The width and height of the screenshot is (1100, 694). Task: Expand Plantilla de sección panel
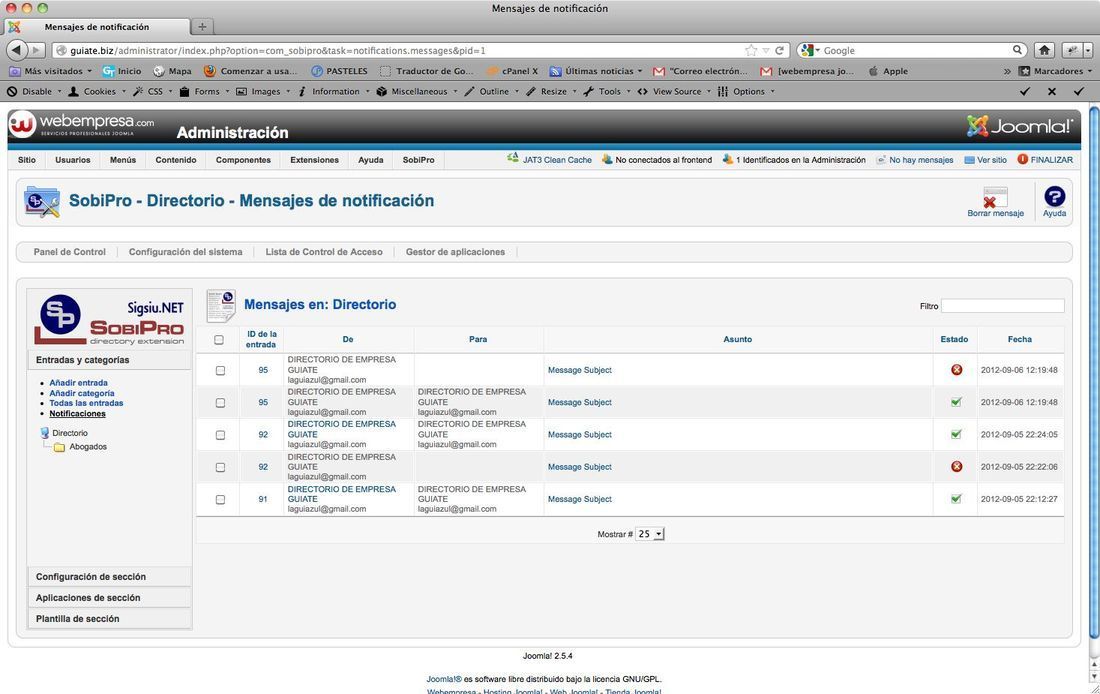(x=109, y=619)
